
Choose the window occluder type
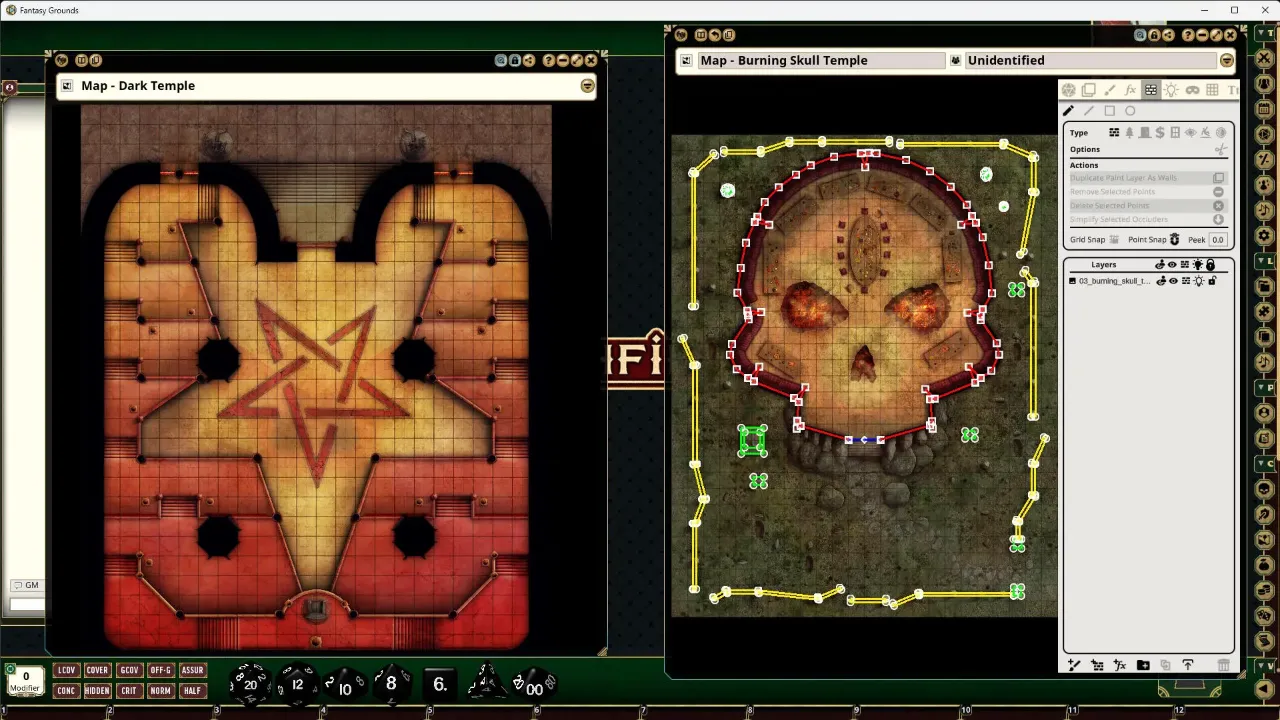pos(1175,132)
